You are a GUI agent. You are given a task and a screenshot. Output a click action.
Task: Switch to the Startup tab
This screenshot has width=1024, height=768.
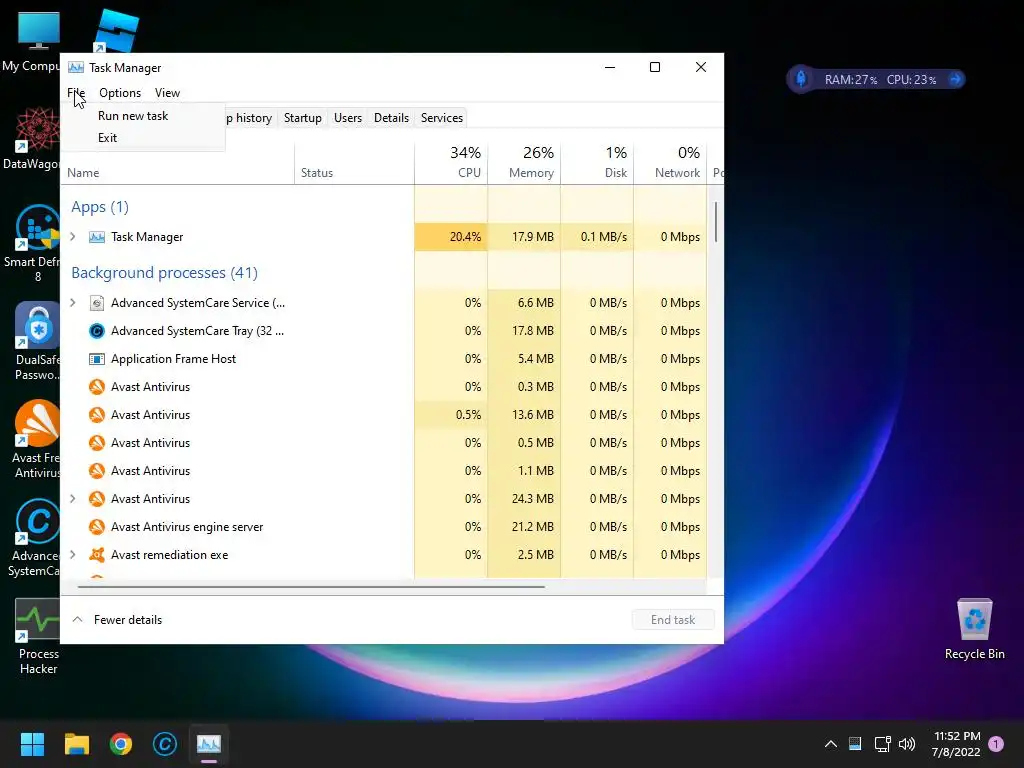coord(302,118)
